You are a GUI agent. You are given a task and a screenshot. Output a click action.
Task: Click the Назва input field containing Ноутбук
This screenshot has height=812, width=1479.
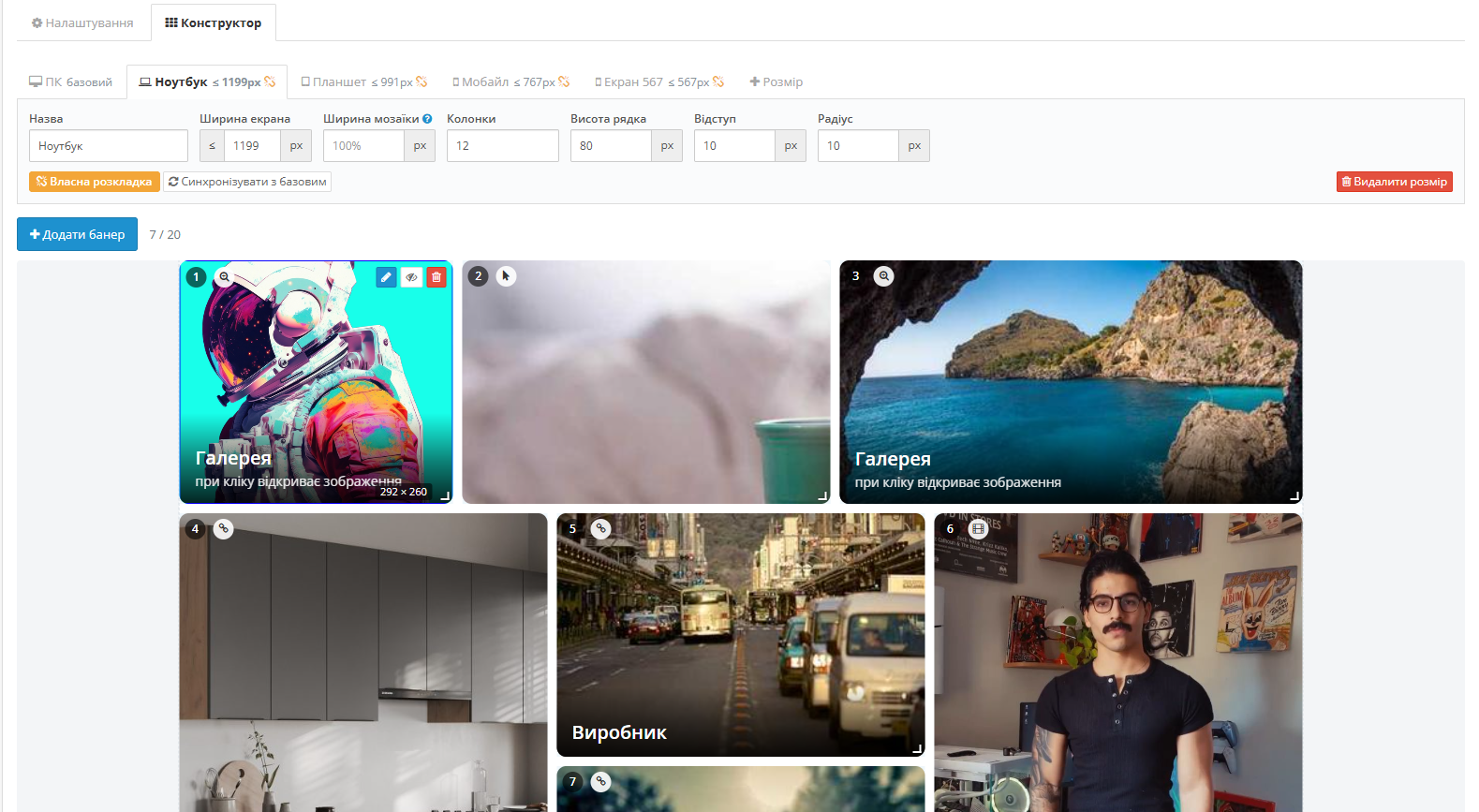(109, 146)
